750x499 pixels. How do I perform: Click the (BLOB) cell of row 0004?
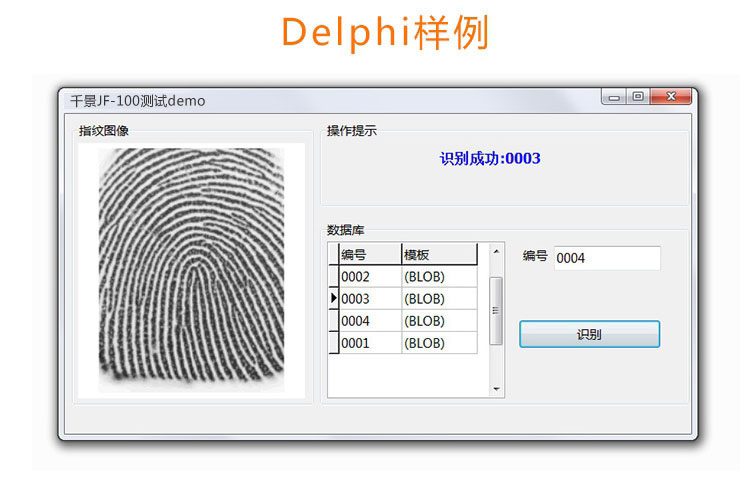click(x=438, y=321)
